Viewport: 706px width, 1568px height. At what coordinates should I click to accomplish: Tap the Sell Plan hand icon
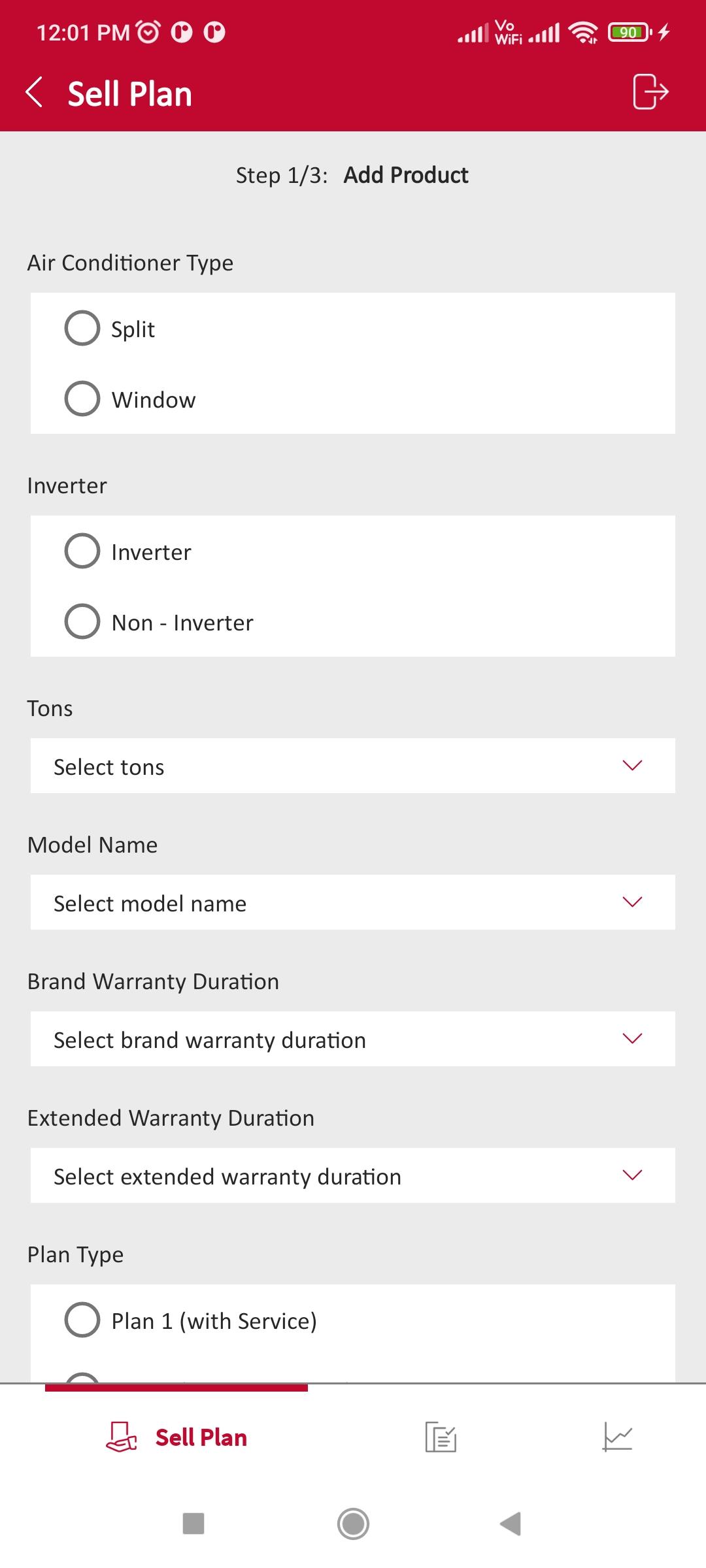(x=122, y=1437)
